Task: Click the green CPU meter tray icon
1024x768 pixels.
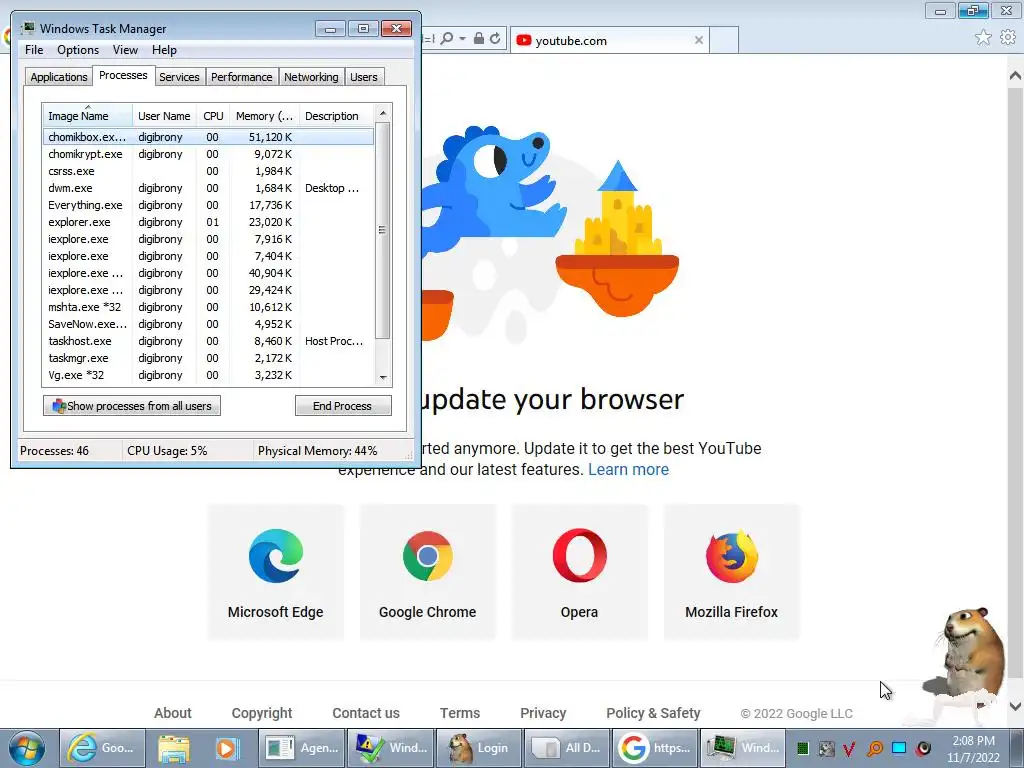Action: click(803, 748)
